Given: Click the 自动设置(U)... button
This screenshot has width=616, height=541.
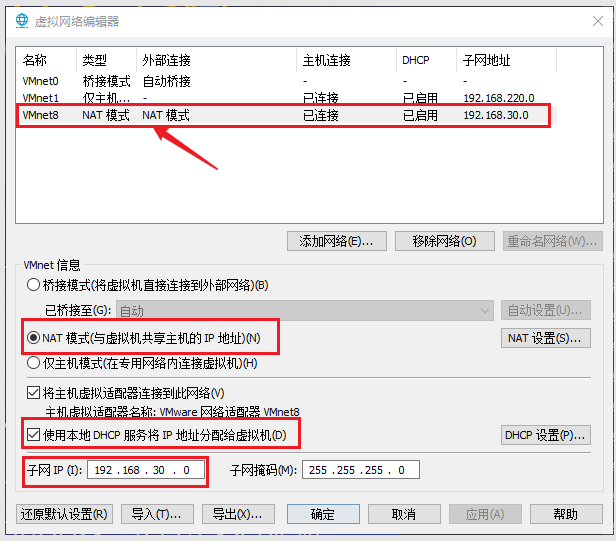Looking at the screenshot, I should tap(546, 310).
